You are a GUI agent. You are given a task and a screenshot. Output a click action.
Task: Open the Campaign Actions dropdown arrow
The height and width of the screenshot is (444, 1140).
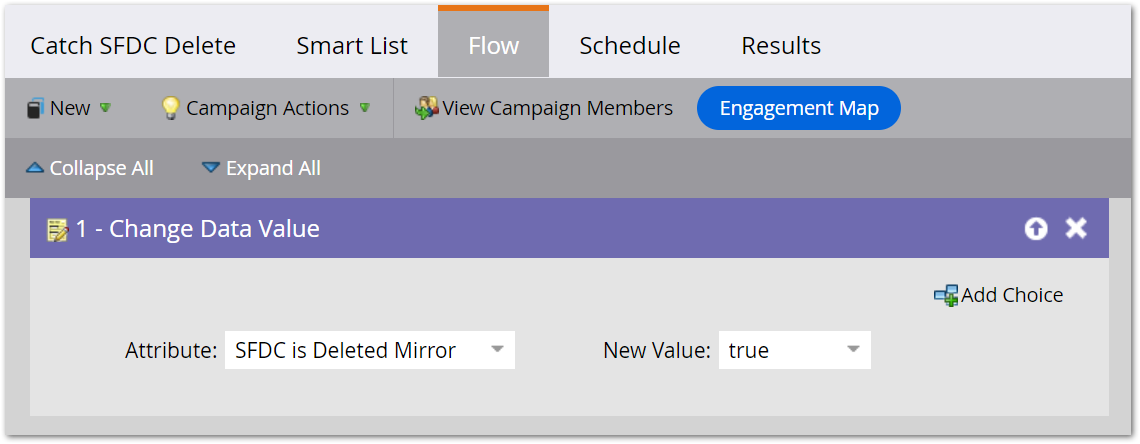[365, 108]
